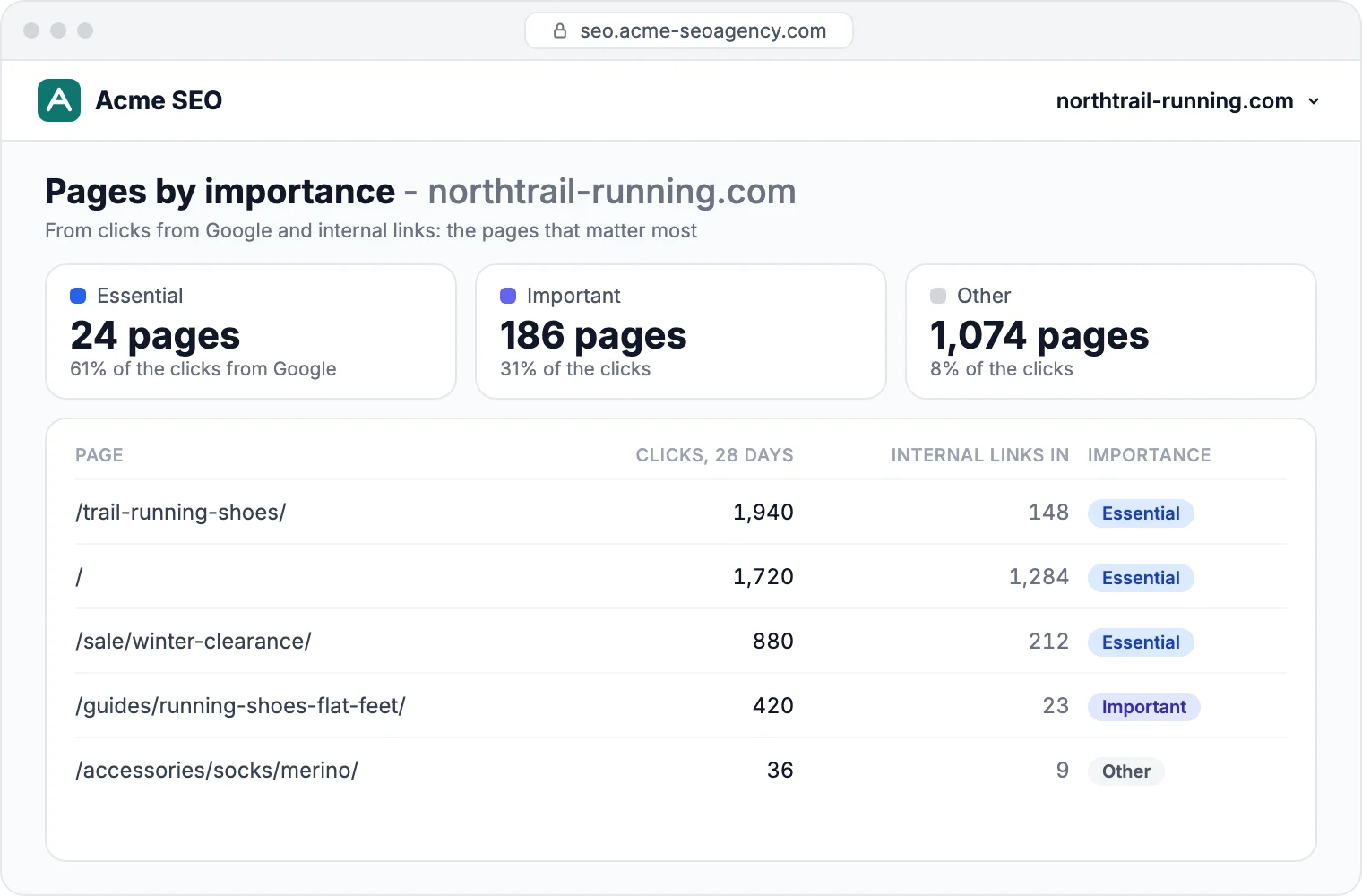Open the northtrail-running.com site dropdown
The width and height of the screenshot is (1362, 896).
click(x=1188, y=100)
